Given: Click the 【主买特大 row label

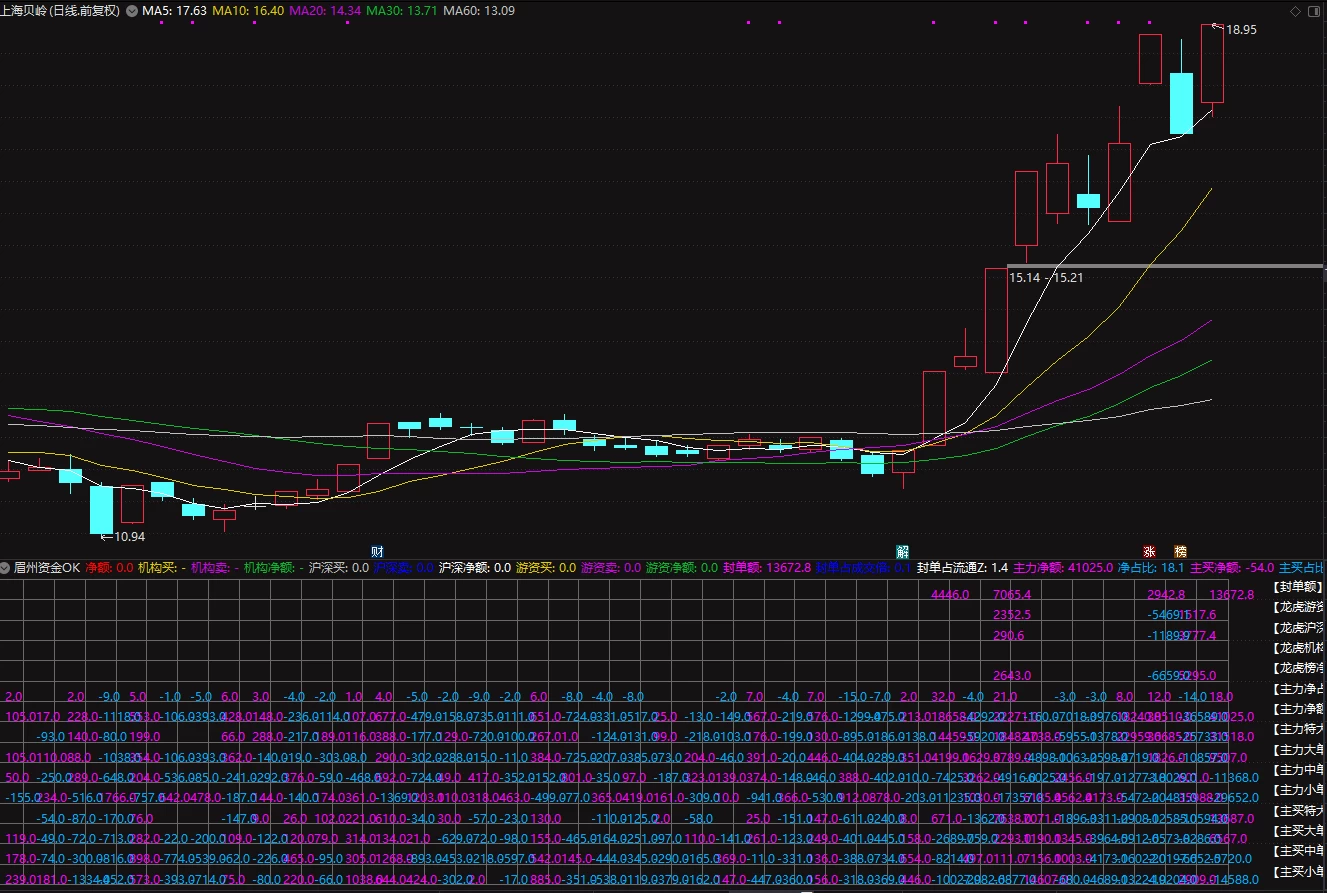Looking at the screenshot, I should pos(1297,810).
